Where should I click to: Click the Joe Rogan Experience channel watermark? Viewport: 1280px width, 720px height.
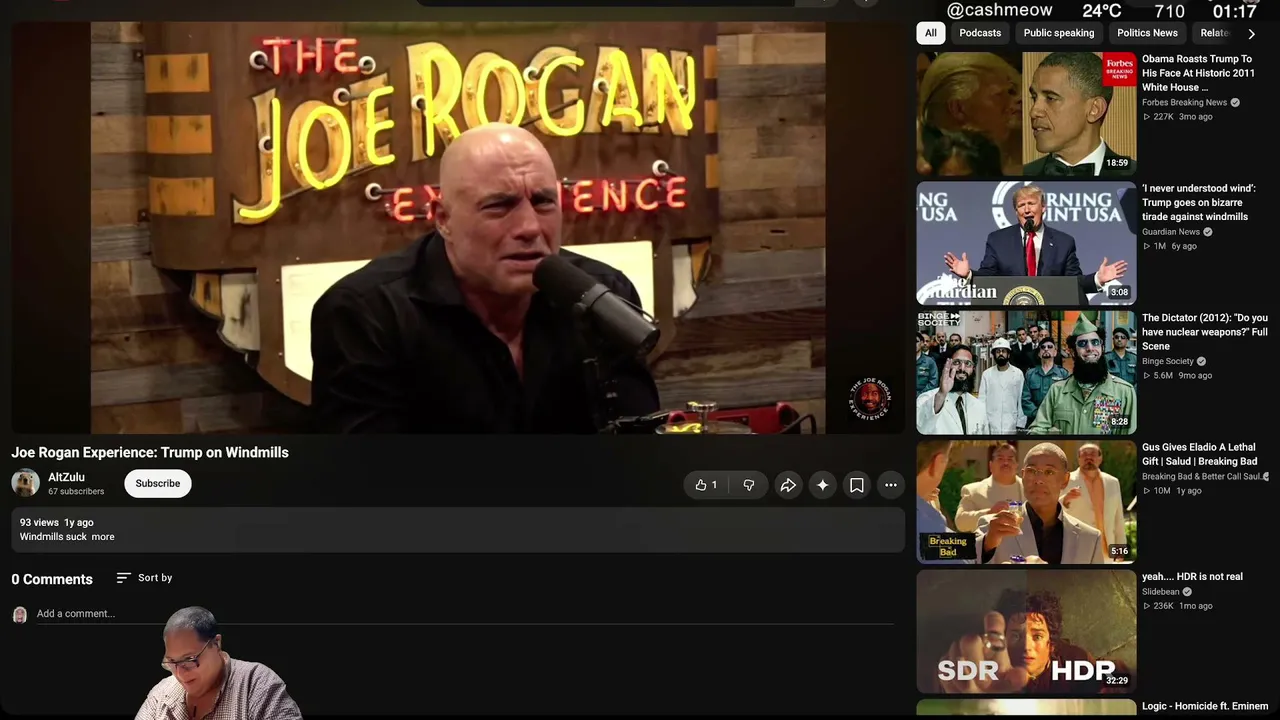coord(869,398)
